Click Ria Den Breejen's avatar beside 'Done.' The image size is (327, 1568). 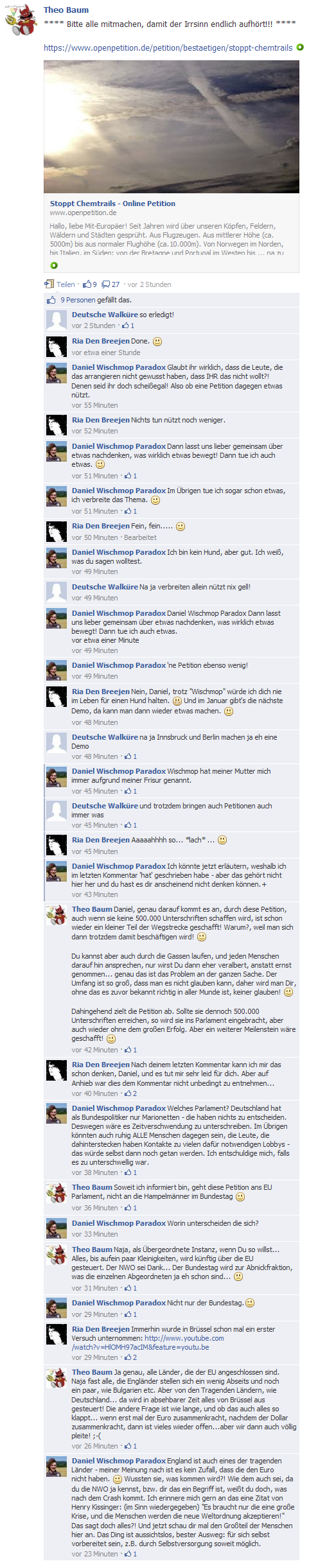coord(57,347)
